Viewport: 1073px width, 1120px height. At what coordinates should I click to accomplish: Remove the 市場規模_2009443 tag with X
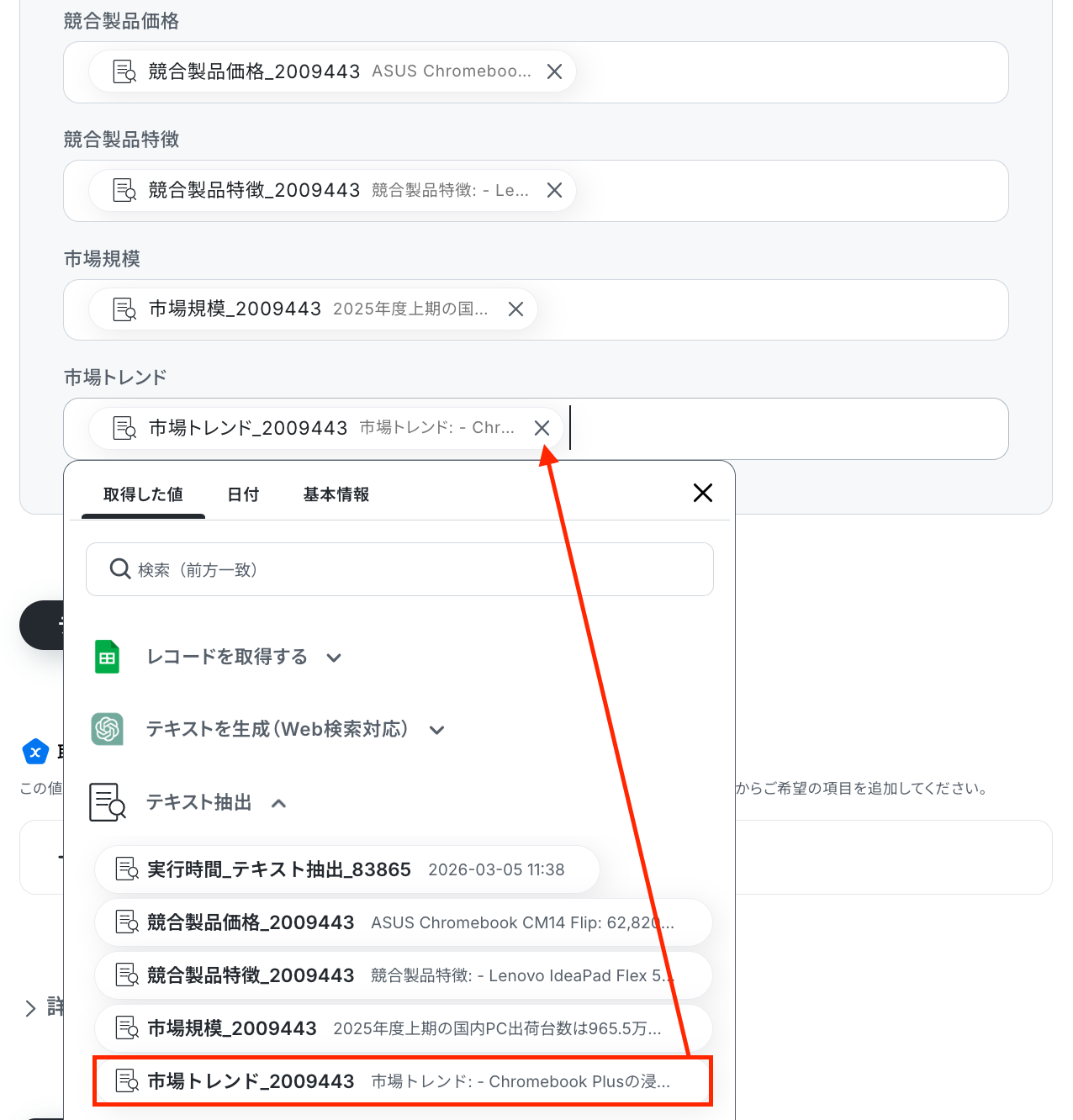(515, 309)
